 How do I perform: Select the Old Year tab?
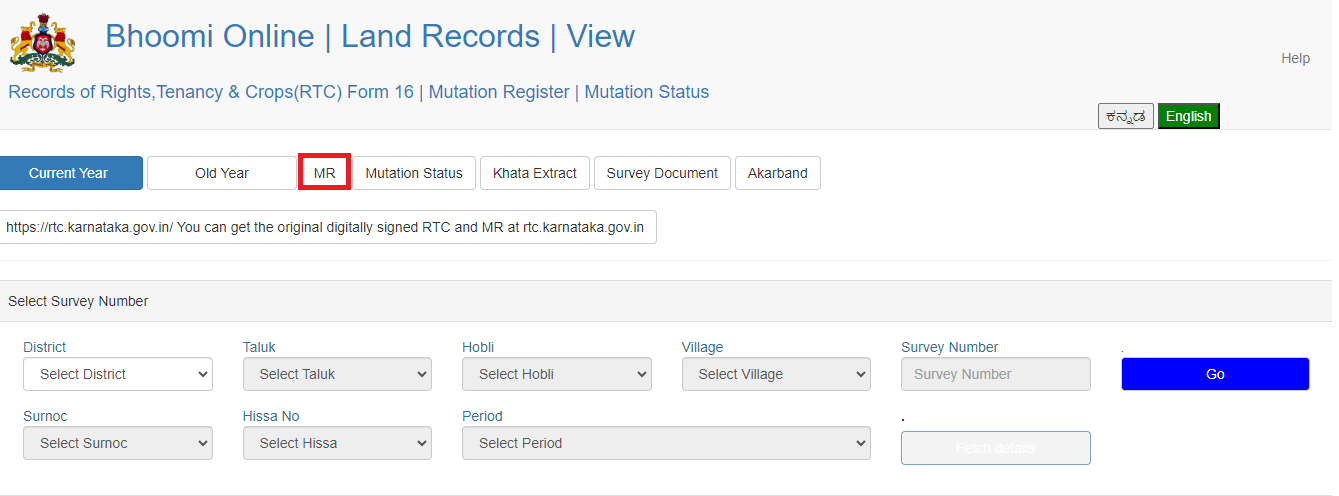[x=222, y=173]
